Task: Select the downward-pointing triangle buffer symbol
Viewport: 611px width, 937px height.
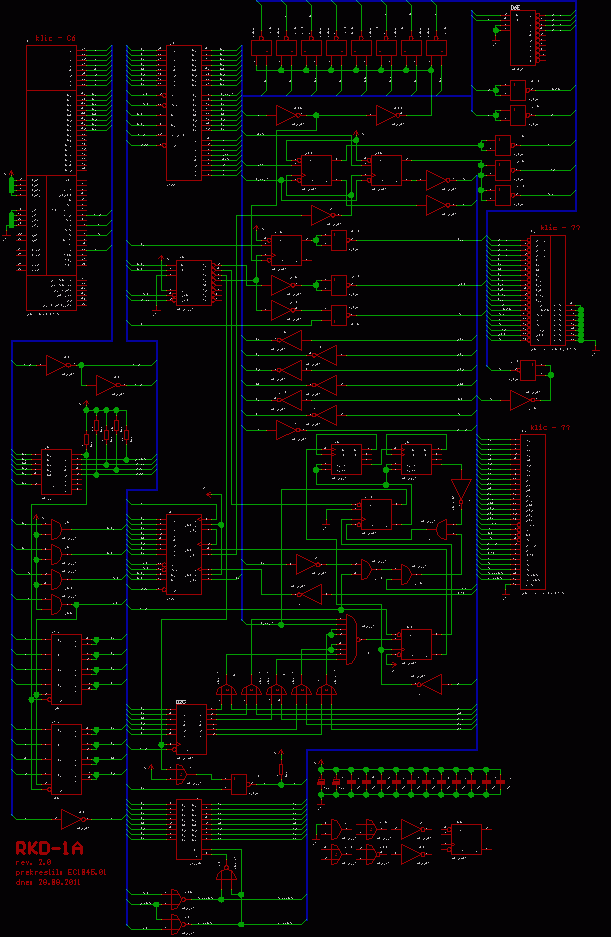Action: coord(460,491)
